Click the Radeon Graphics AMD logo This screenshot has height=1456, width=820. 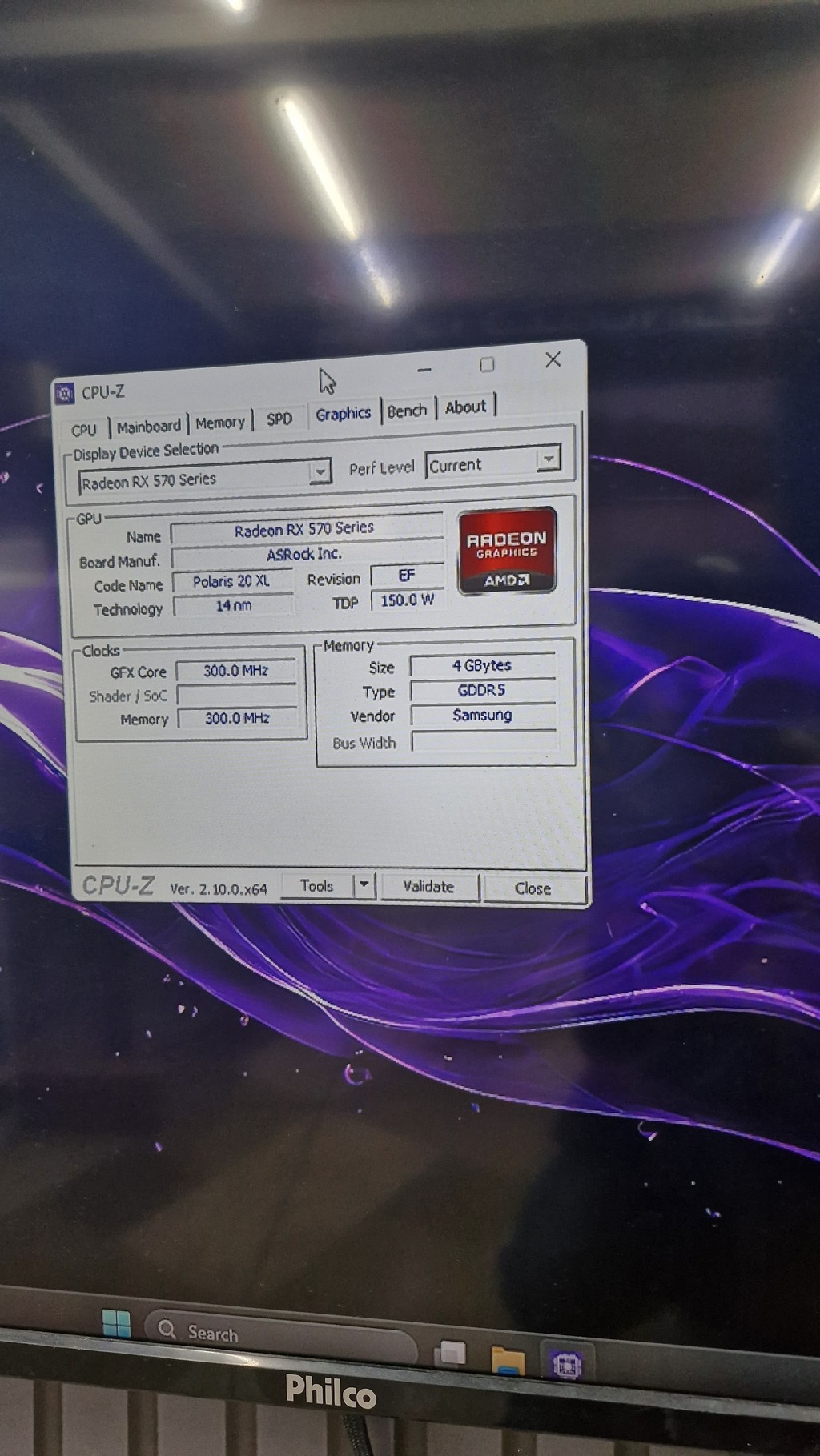[507, 551]
